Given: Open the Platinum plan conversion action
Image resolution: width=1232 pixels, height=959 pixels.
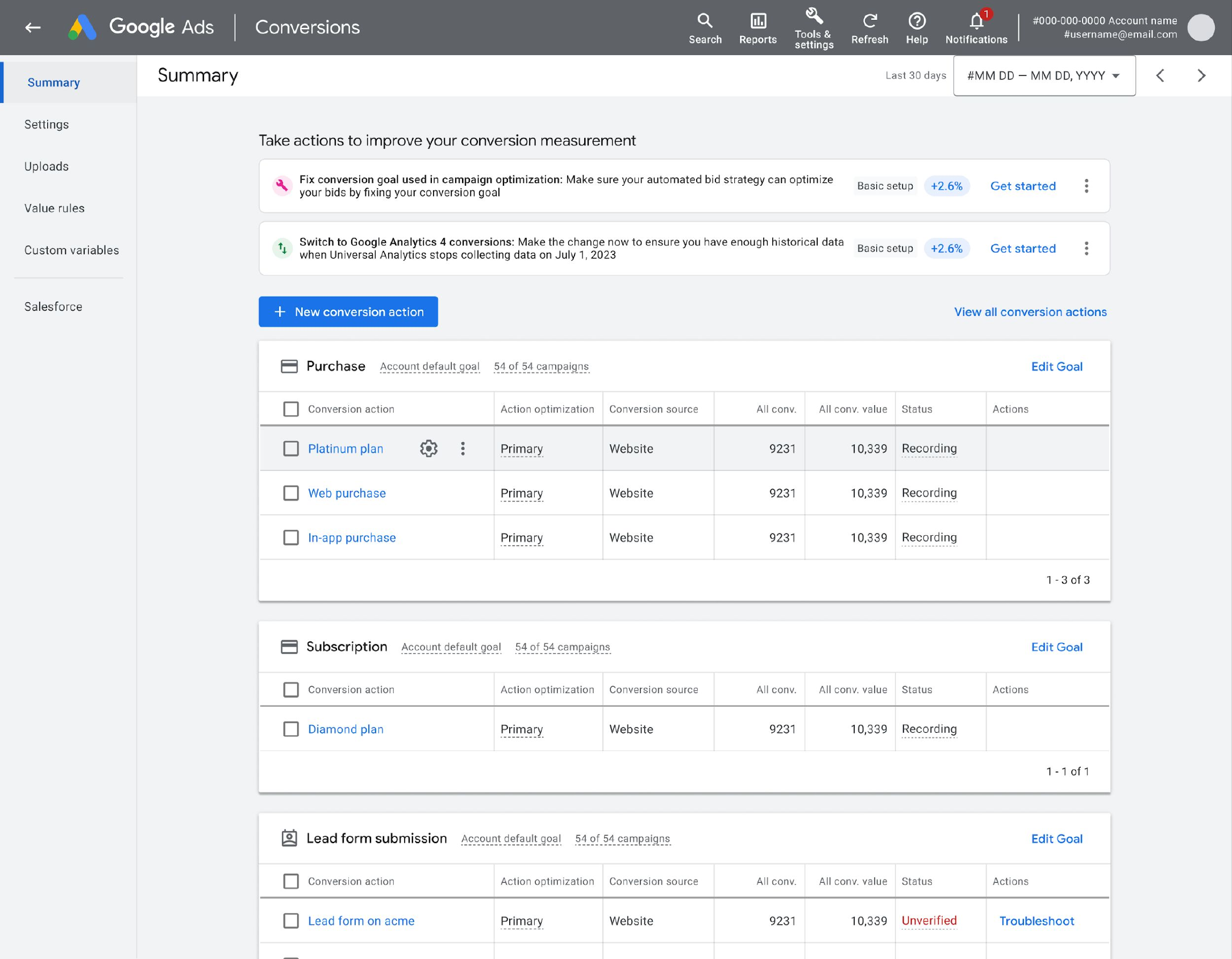Looking at the screenshot, I should coord(346,448).
